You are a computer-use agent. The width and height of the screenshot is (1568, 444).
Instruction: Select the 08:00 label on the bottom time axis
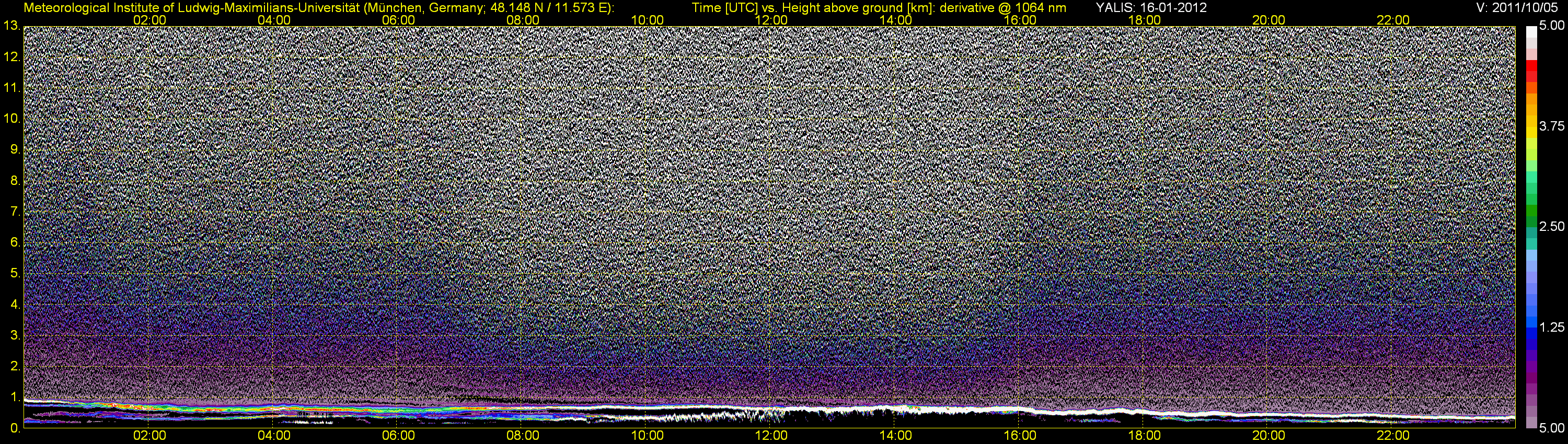tap(523, 436)
